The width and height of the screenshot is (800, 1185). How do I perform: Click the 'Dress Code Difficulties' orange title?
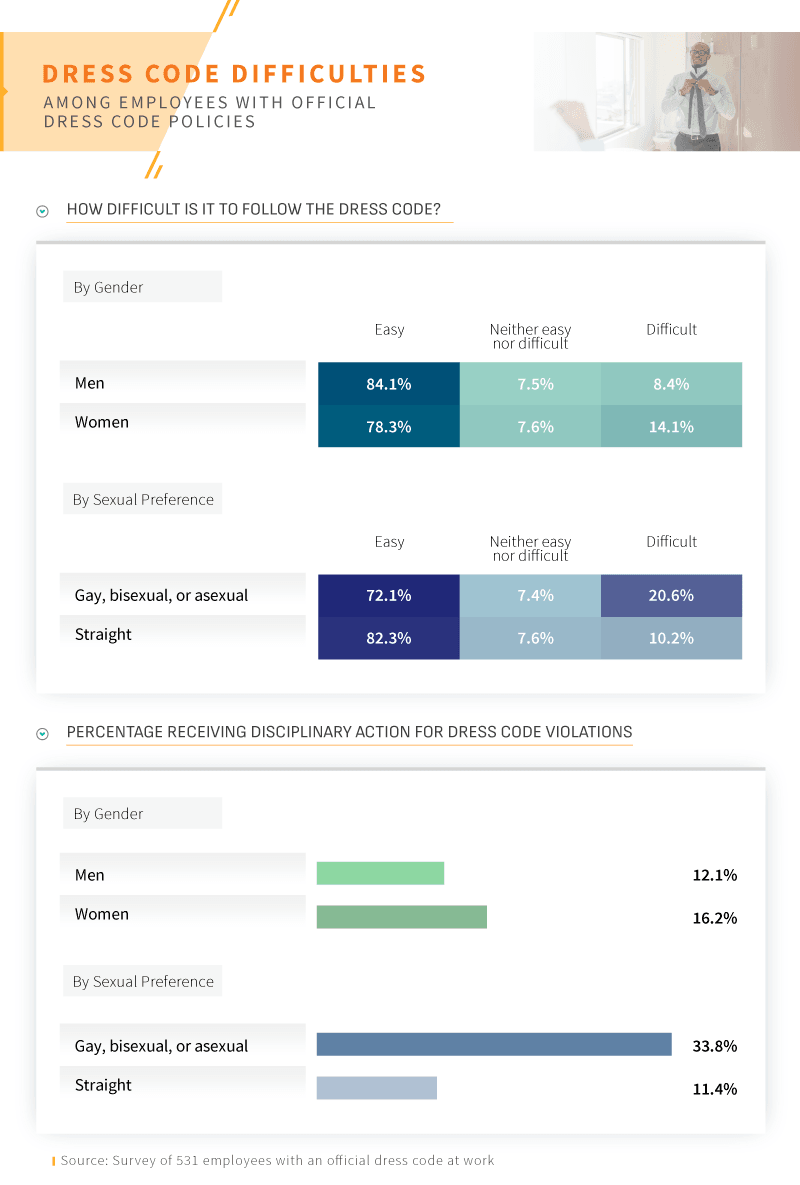[x=234, y=74]
